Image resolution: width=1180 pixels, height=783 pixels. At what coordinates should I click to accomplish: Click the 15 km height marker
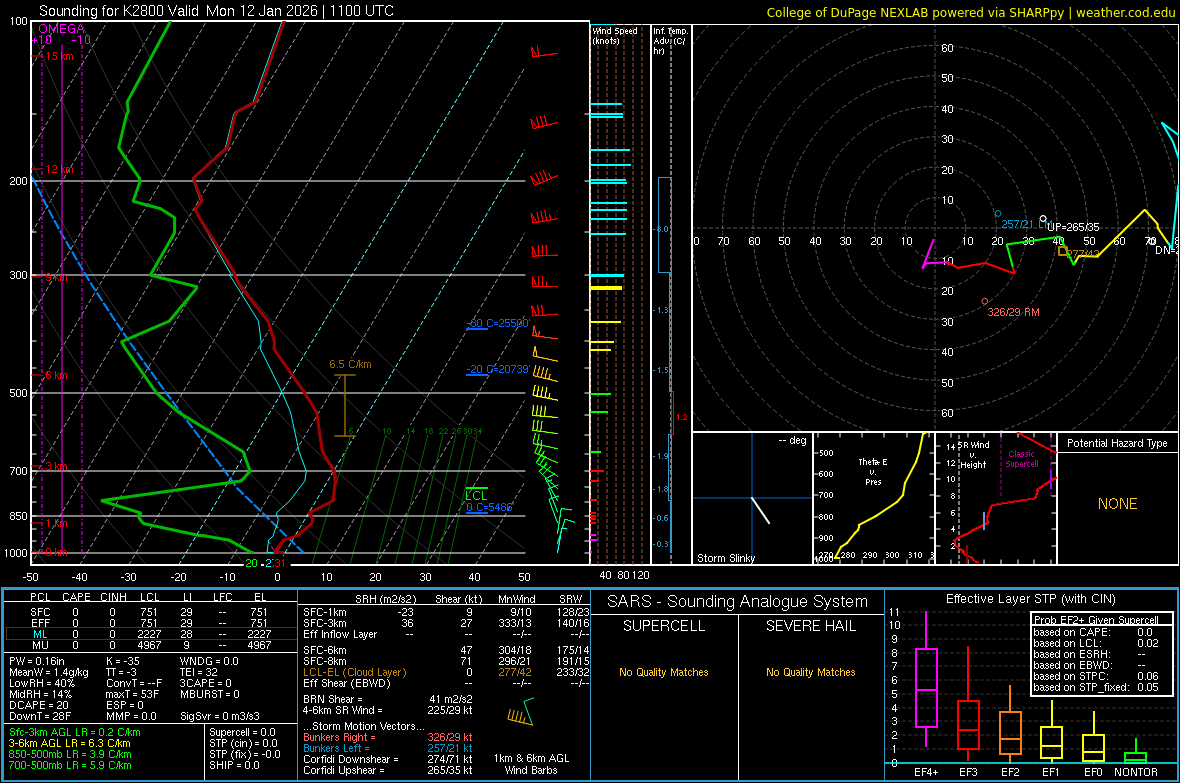[x=59, y=56]
